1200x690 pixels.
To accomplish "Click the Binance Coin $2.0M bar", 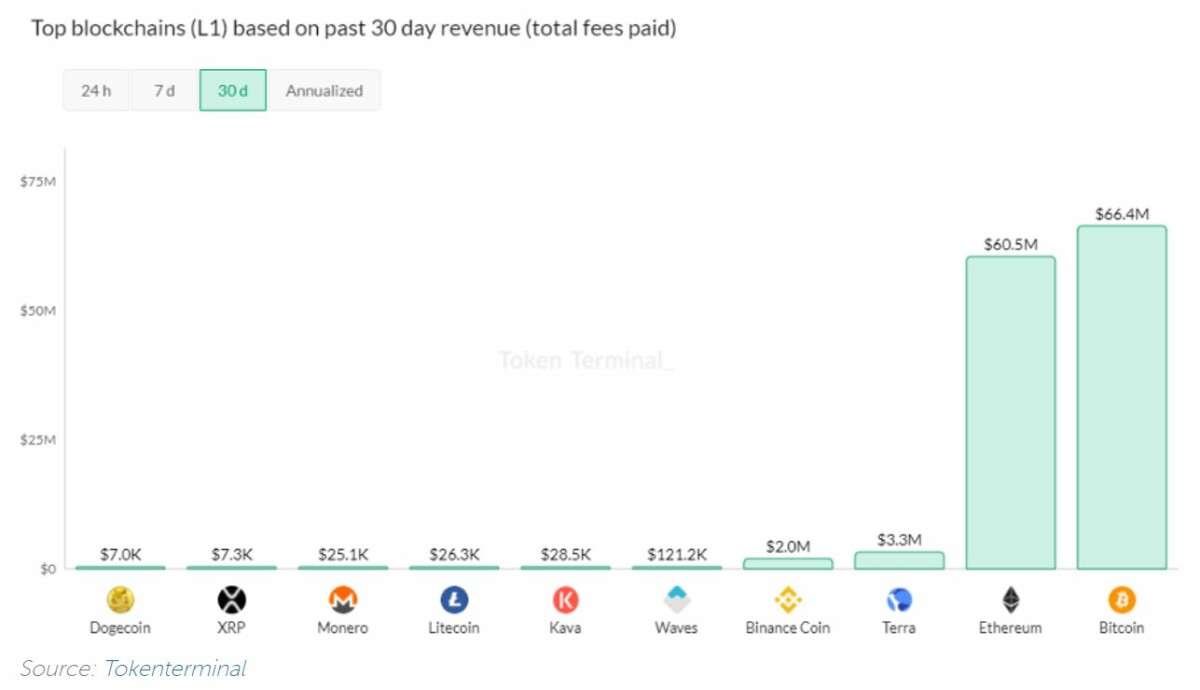I will coord(788,564).
